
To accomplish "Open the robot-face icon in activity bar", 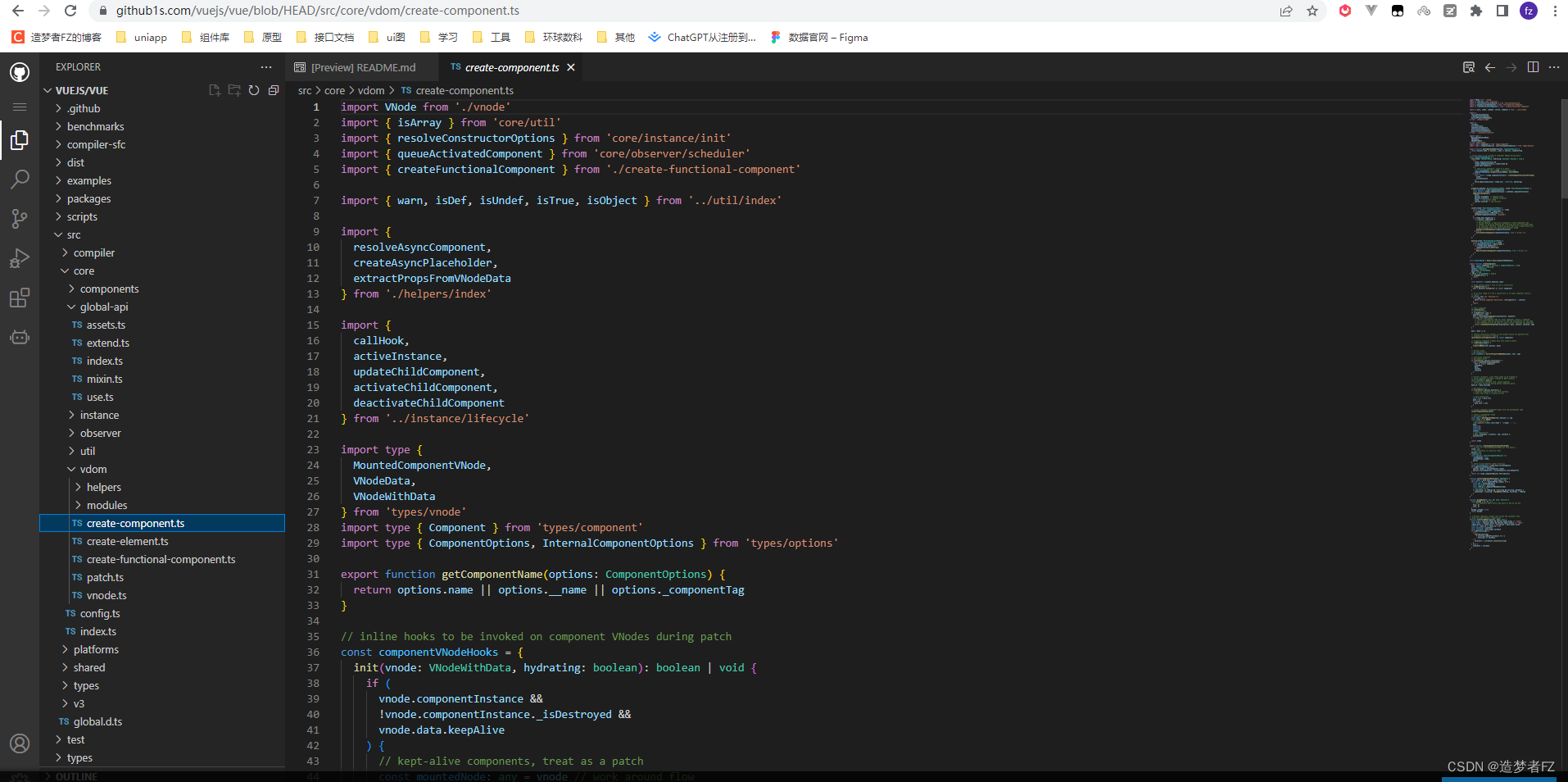I will pyautogui.click(x=20, y=337).
